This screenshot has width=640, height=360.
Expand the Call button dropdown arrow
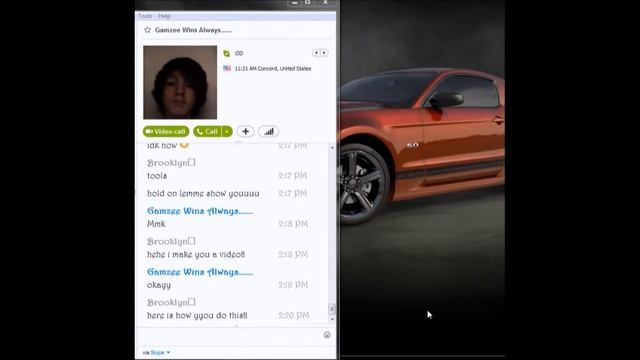[227, 131]
